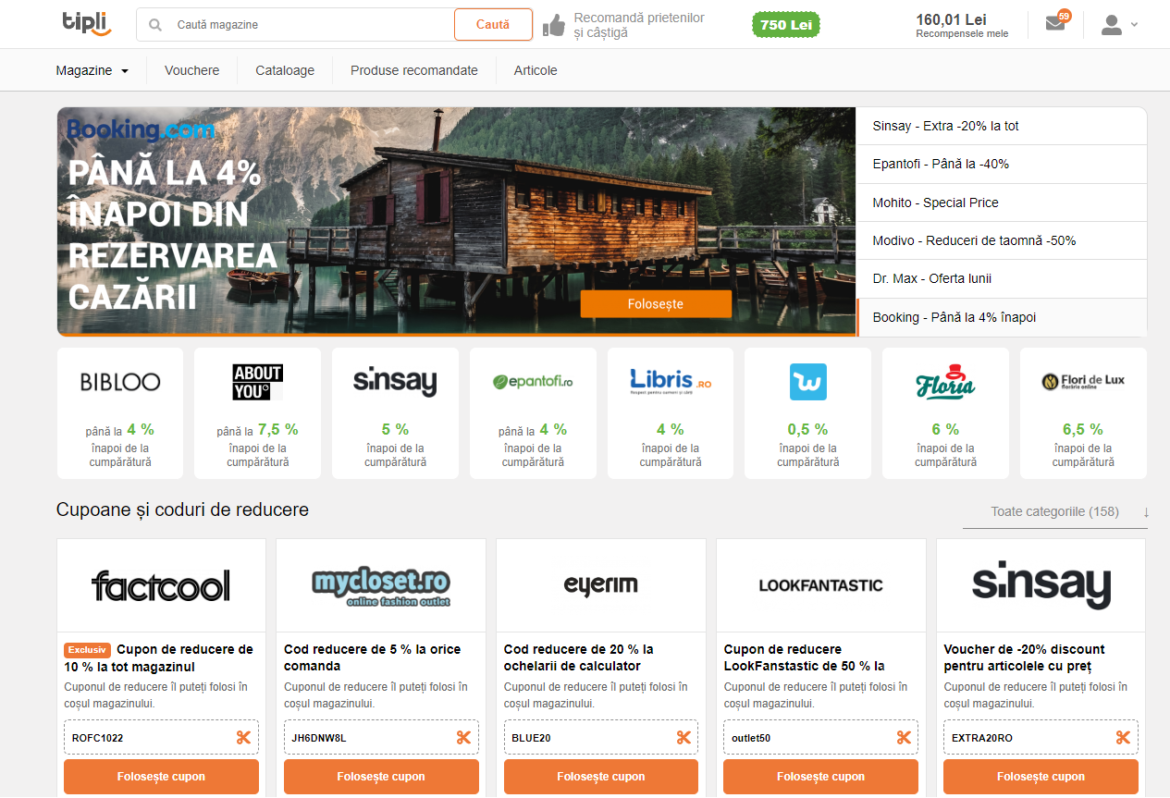Click the LookFantastic coupon logo
1170x798 pixels.
[x=821, y=586]
